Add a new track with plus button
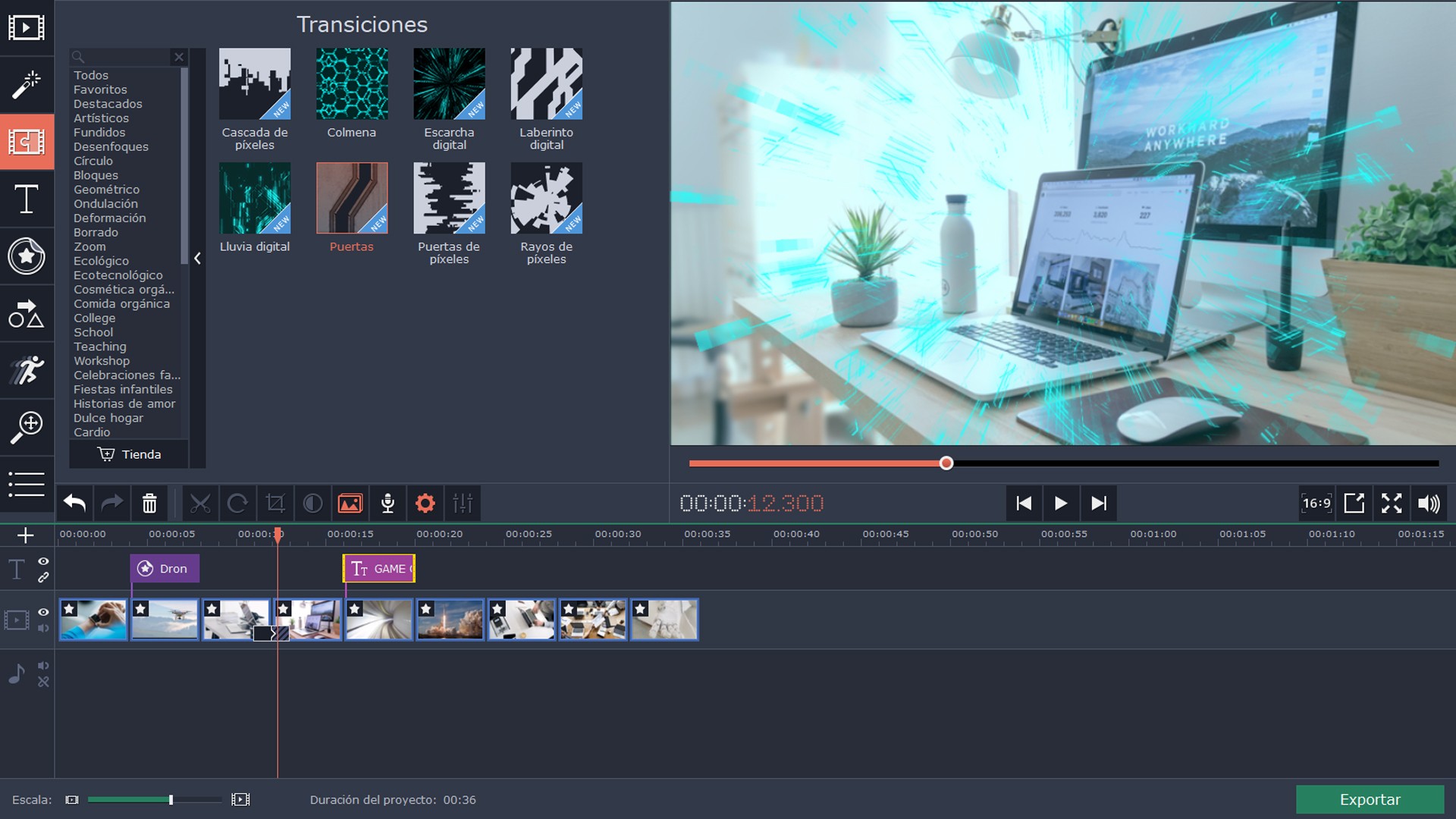The height and width of the screenshot is (819, 1456). (26, 535)
